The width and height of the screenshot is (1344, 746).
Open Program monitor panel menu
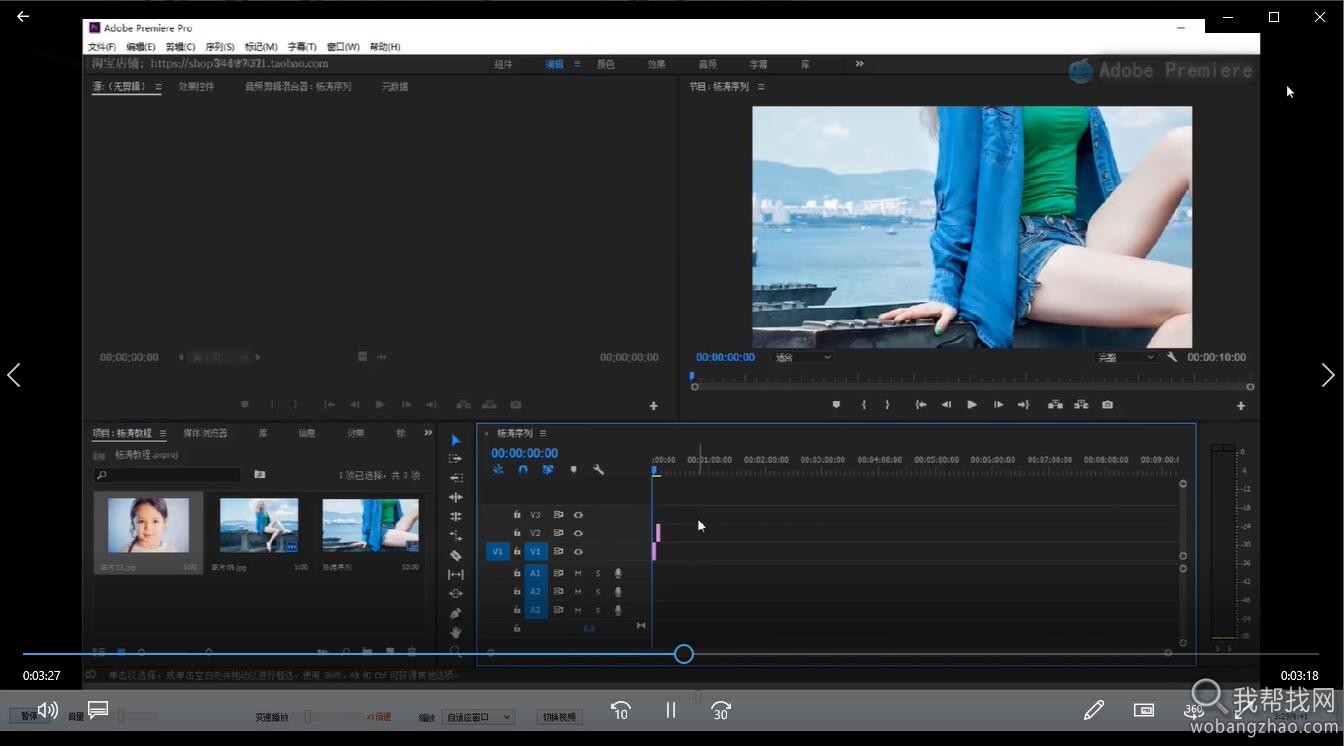coord(761,87)
